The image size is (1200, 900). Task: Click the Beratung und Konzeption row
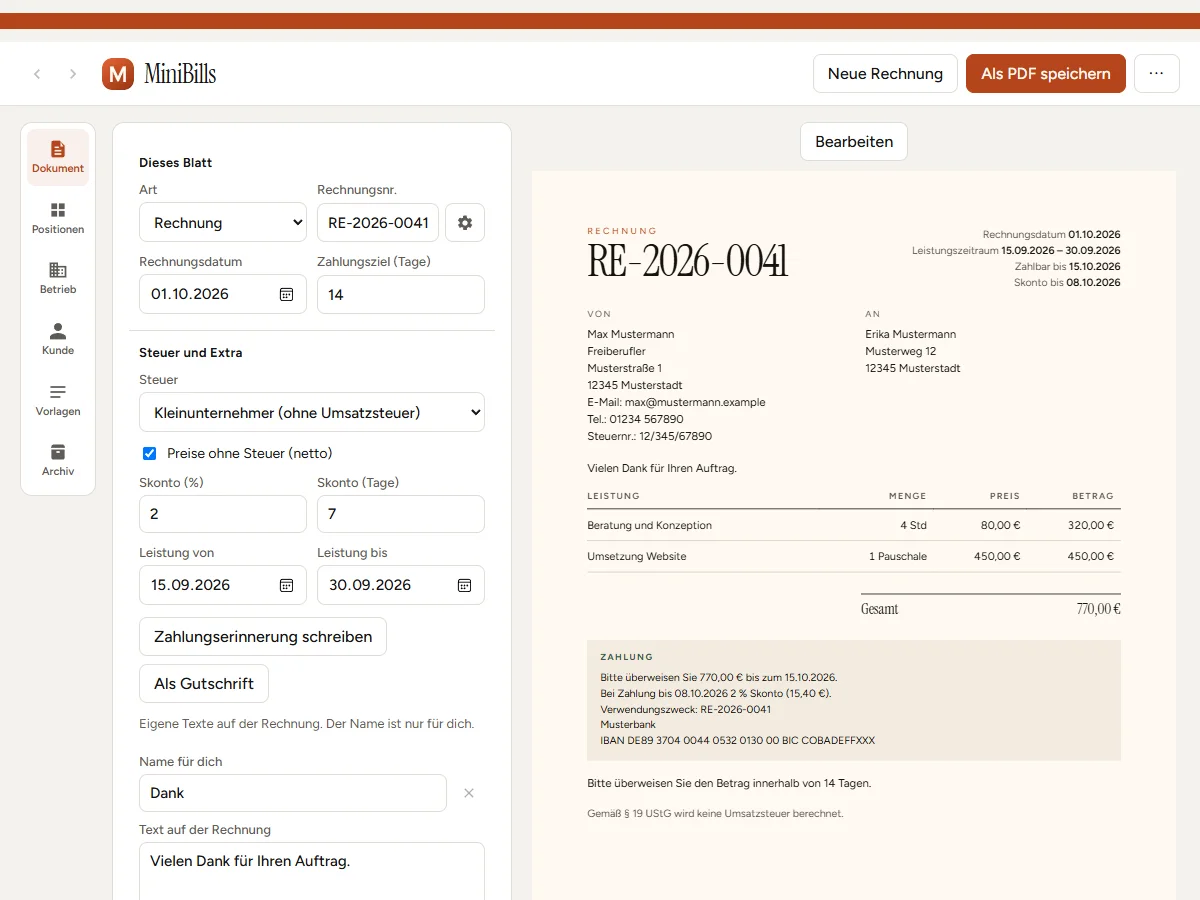tap(854, 525)
